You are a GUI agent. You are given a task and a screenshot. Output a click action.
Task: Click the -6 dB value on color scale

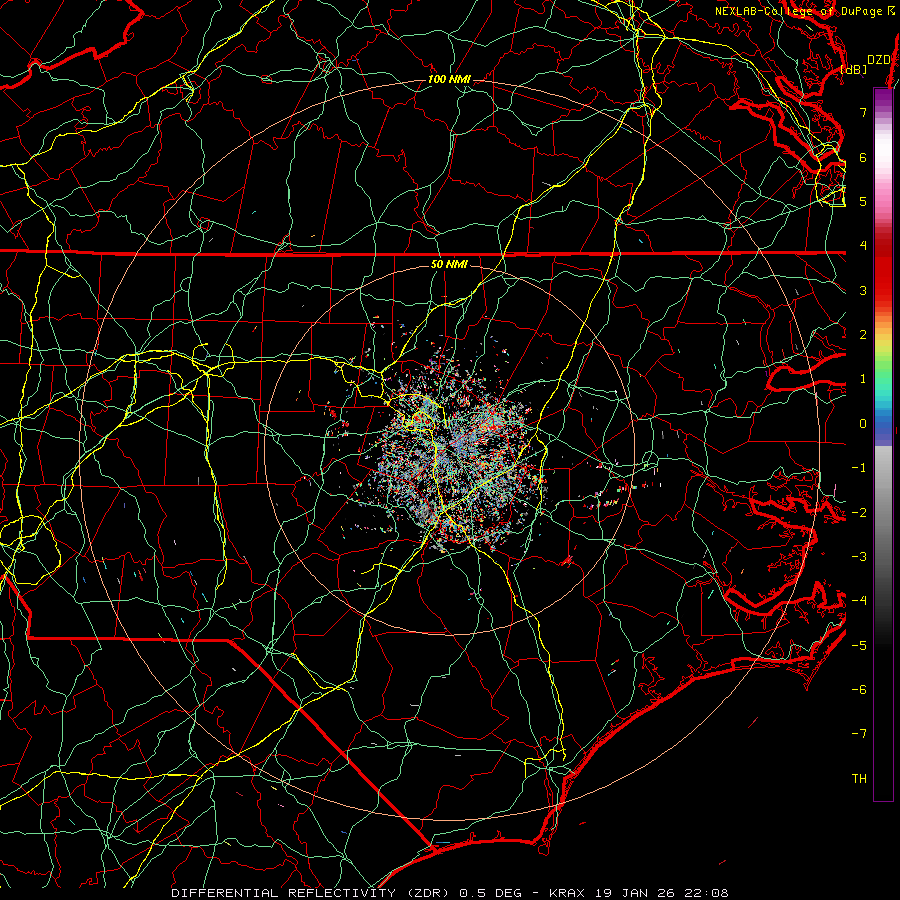tap(859, 690)
